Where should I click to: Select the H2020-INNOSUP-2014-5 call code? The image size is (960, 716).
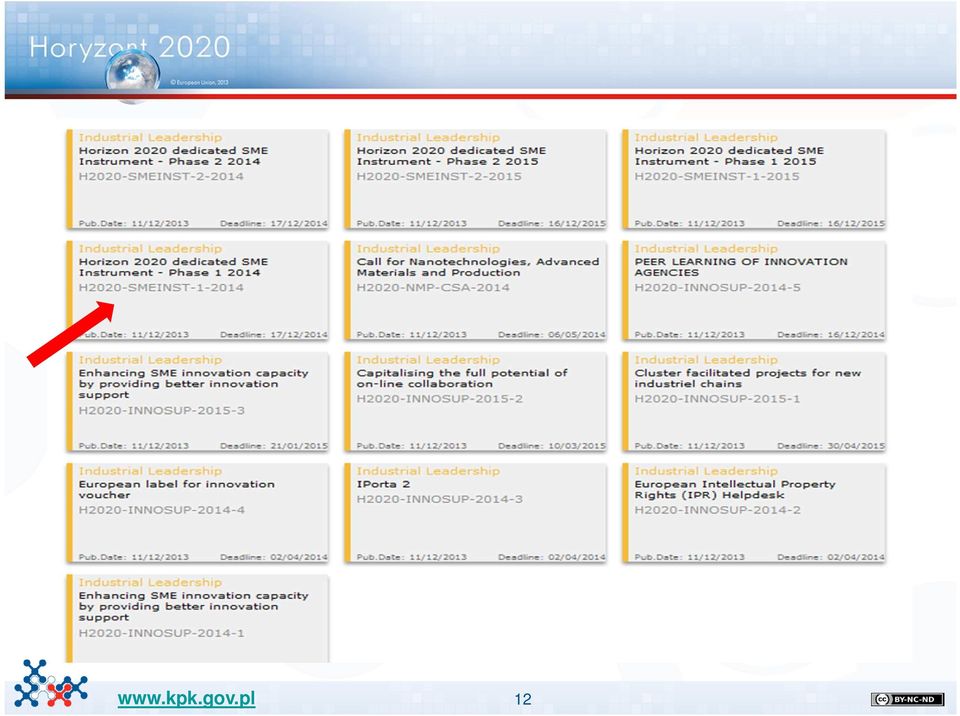(717, 287)
